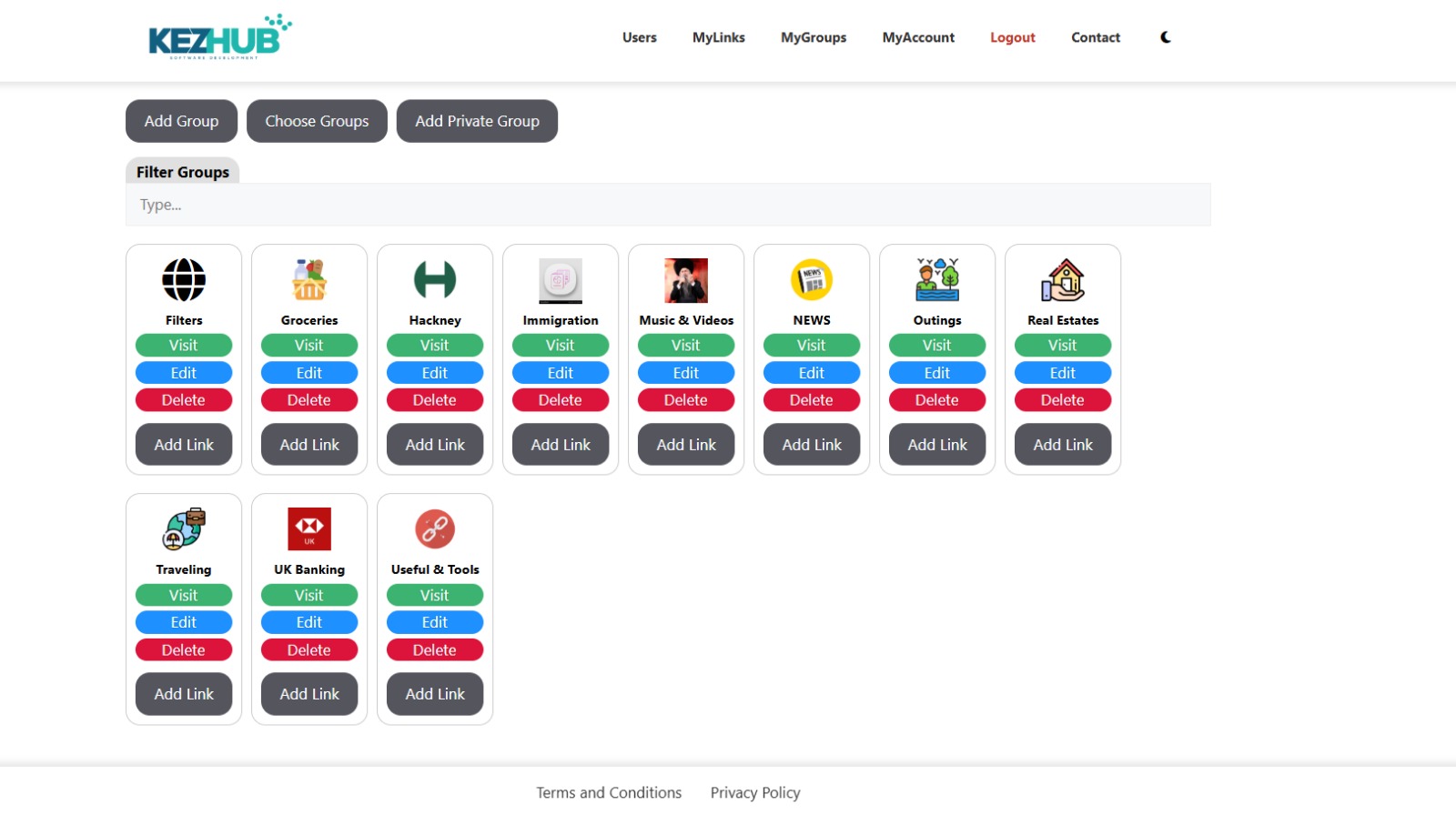The width and height of the screenshot is (1456, 815).
Task: Open MyGroups in the navigation bar
Action: tap(814, 37)
